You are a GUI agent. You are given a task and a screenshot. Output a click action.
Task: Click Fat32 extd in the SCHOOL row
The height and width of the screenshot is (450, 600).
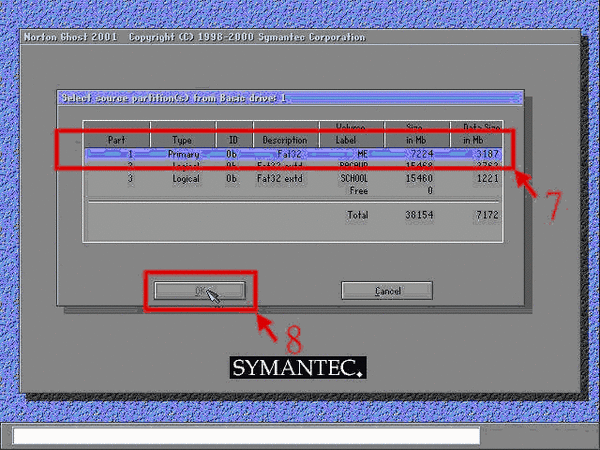pyautogui.click(x=280, y=179)
